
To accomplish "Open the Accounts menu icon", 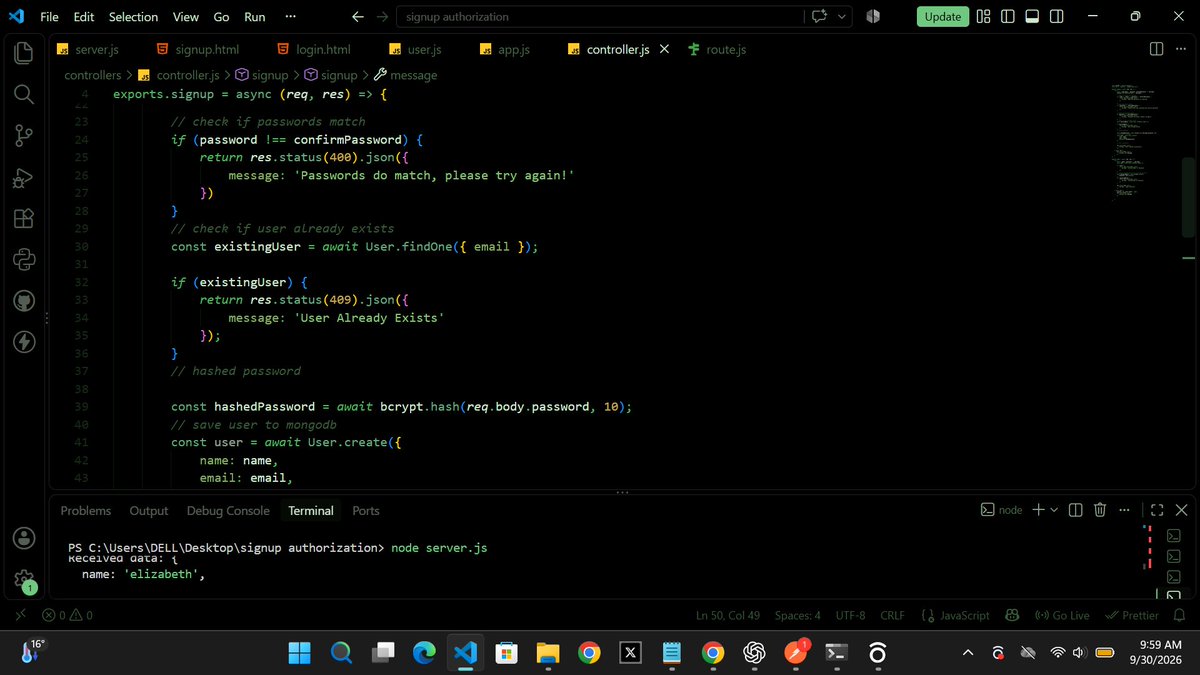I will click(24, 538).
